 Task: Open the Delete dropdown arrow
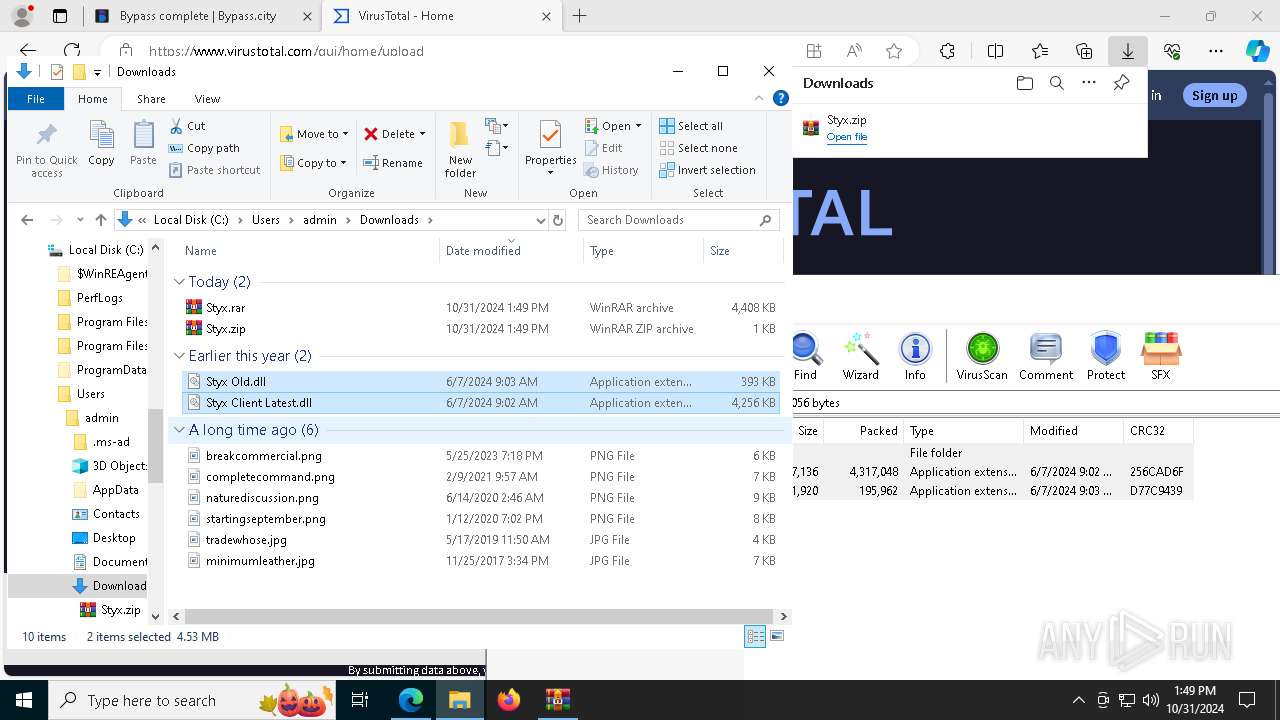point(422,134)
